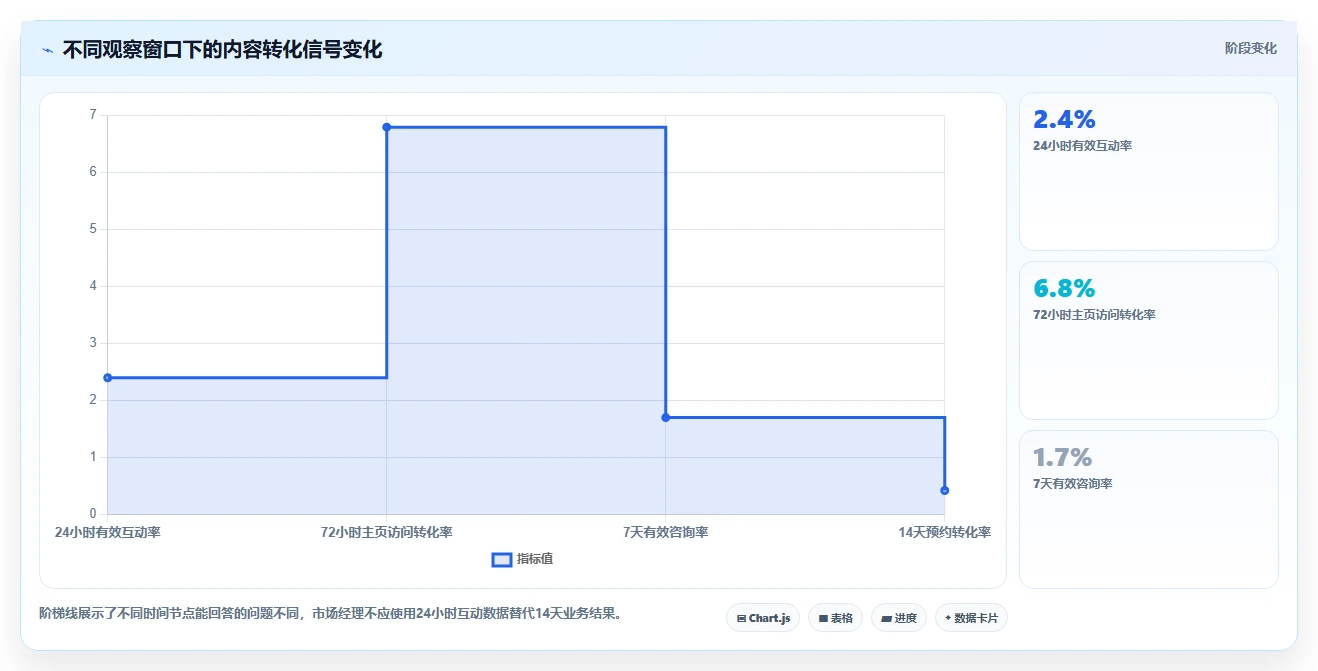Click the 72小时主页访问转化率 peak data point
1318x671 pixels.
click(x=387, y=127)
